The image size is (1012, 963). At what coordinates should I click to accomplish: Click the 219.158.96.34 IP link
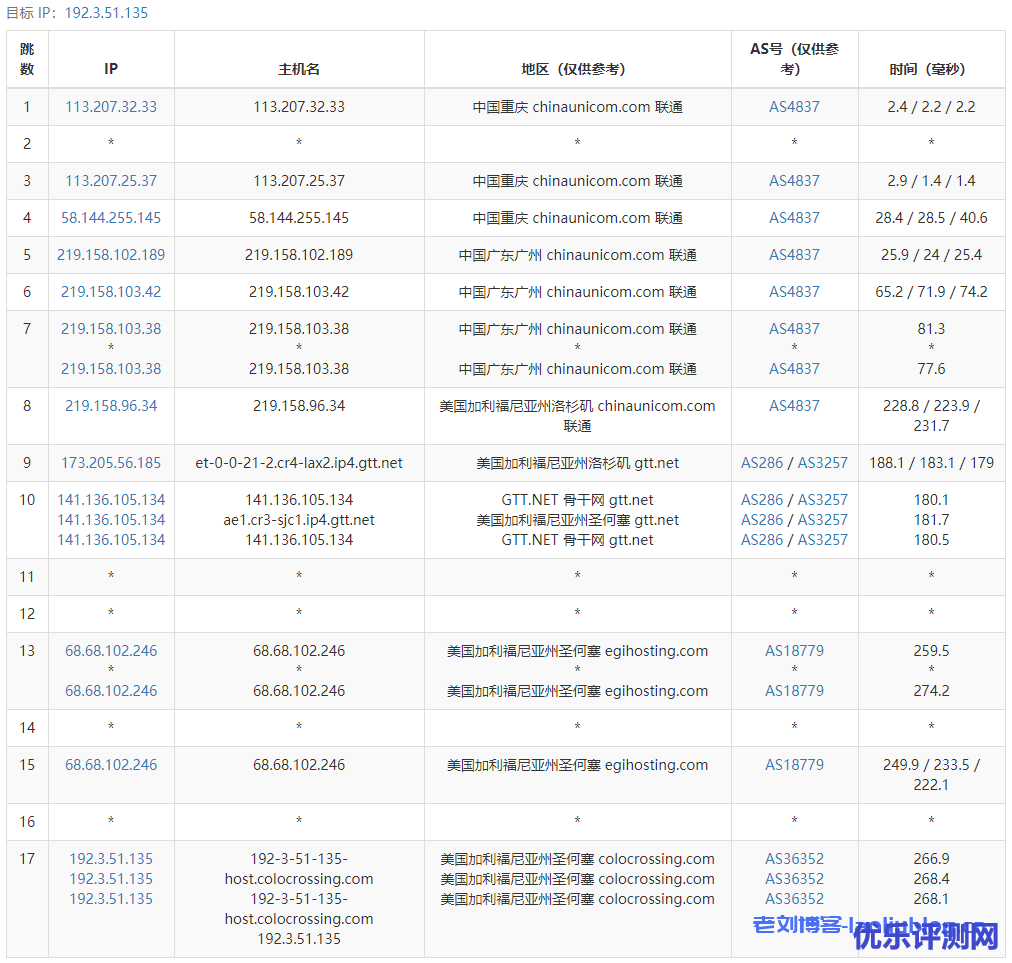point(111,406)
